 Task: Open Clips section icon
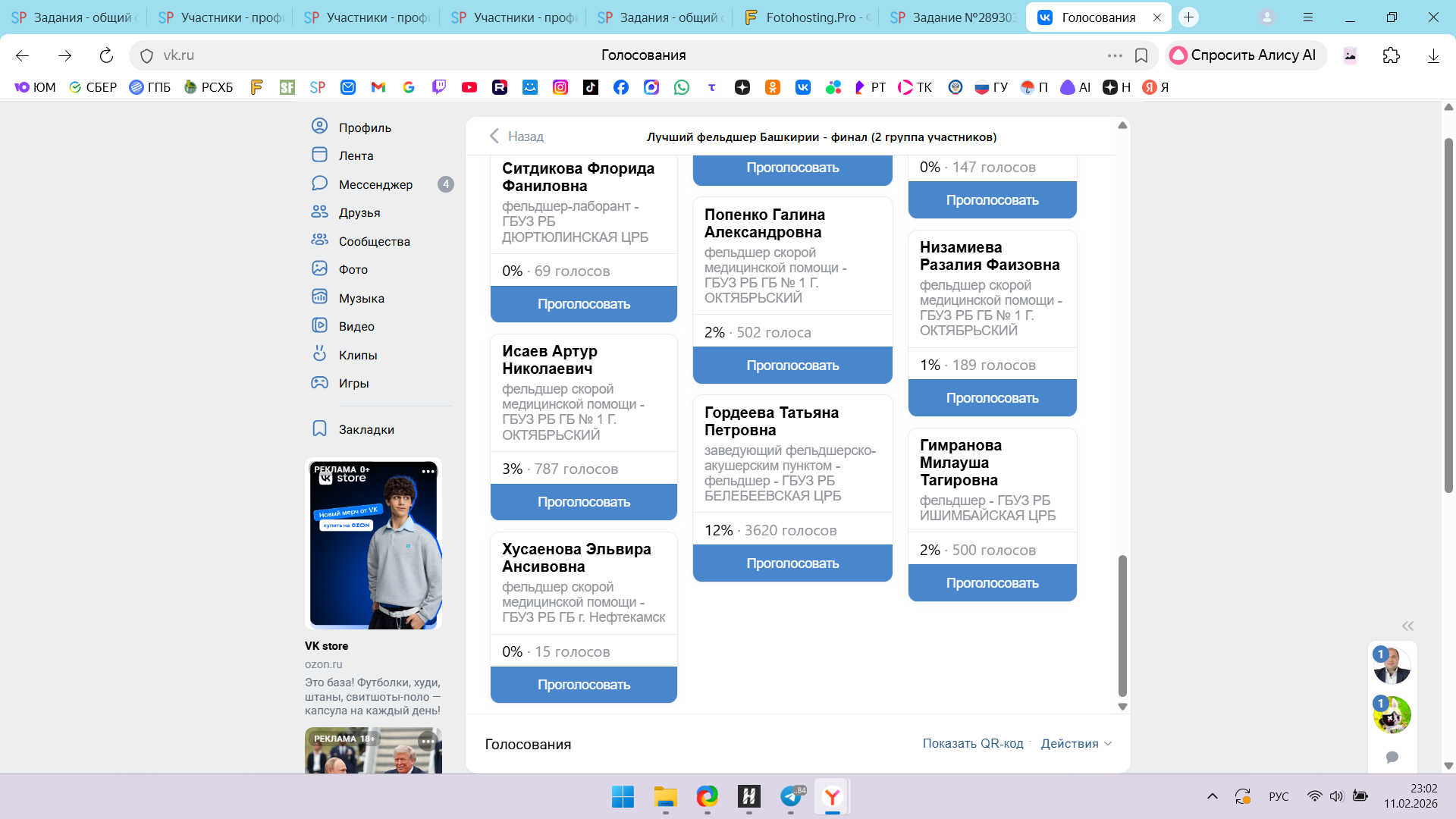(x=319, y=354)
